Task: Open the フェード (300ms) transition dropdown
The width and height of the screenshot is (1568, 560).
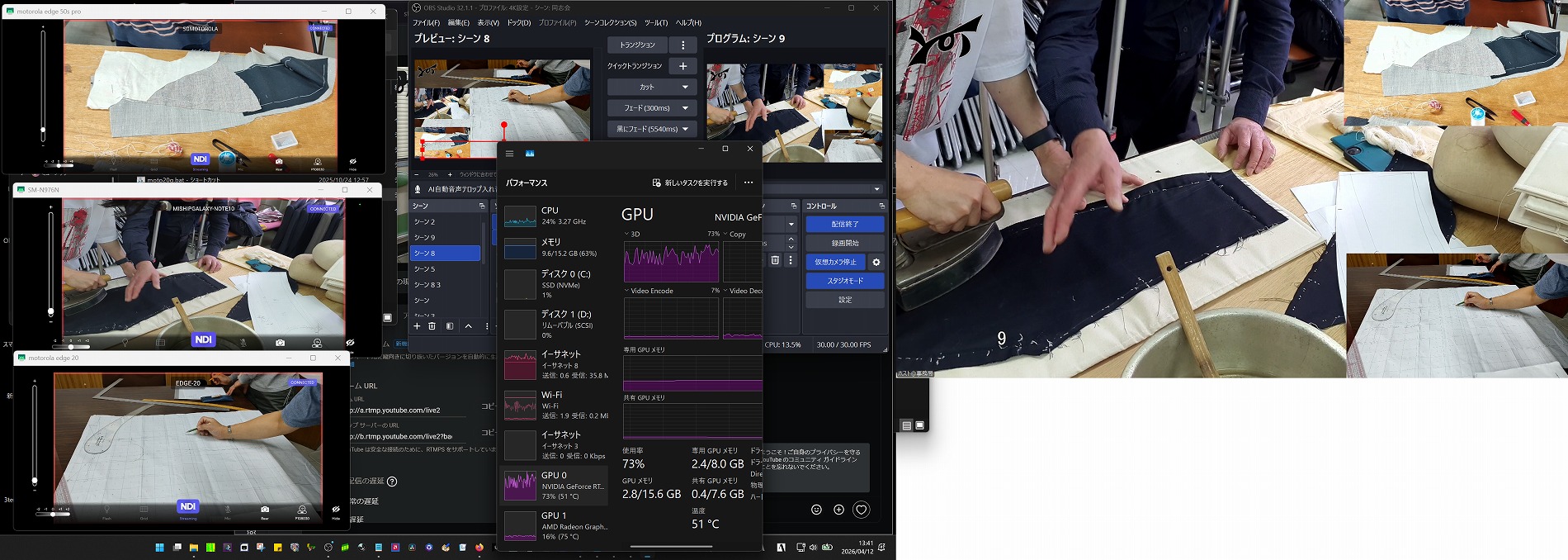Action: click(x=684, y=108)
